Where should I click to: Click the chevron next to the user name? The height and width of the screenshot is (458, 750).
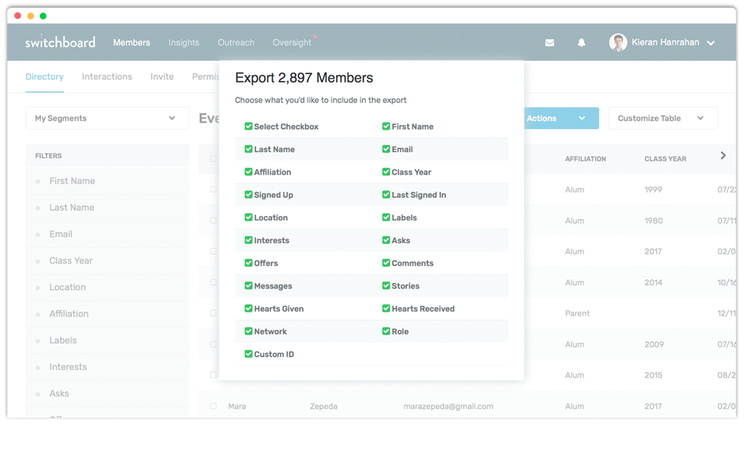coord(711,43)
